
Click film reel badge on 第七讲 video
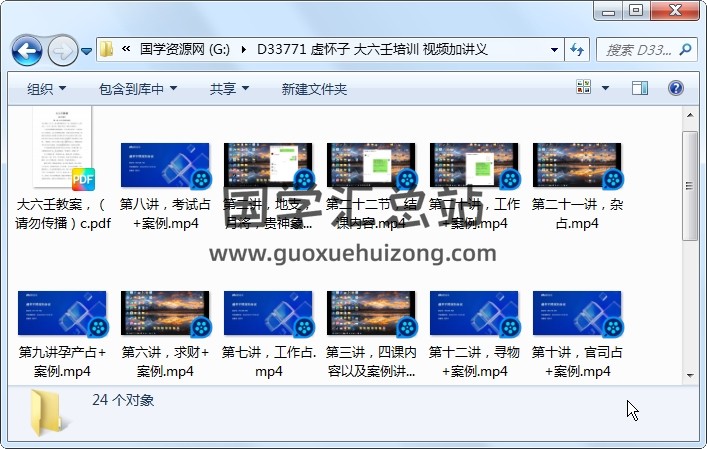coord(304,328)
